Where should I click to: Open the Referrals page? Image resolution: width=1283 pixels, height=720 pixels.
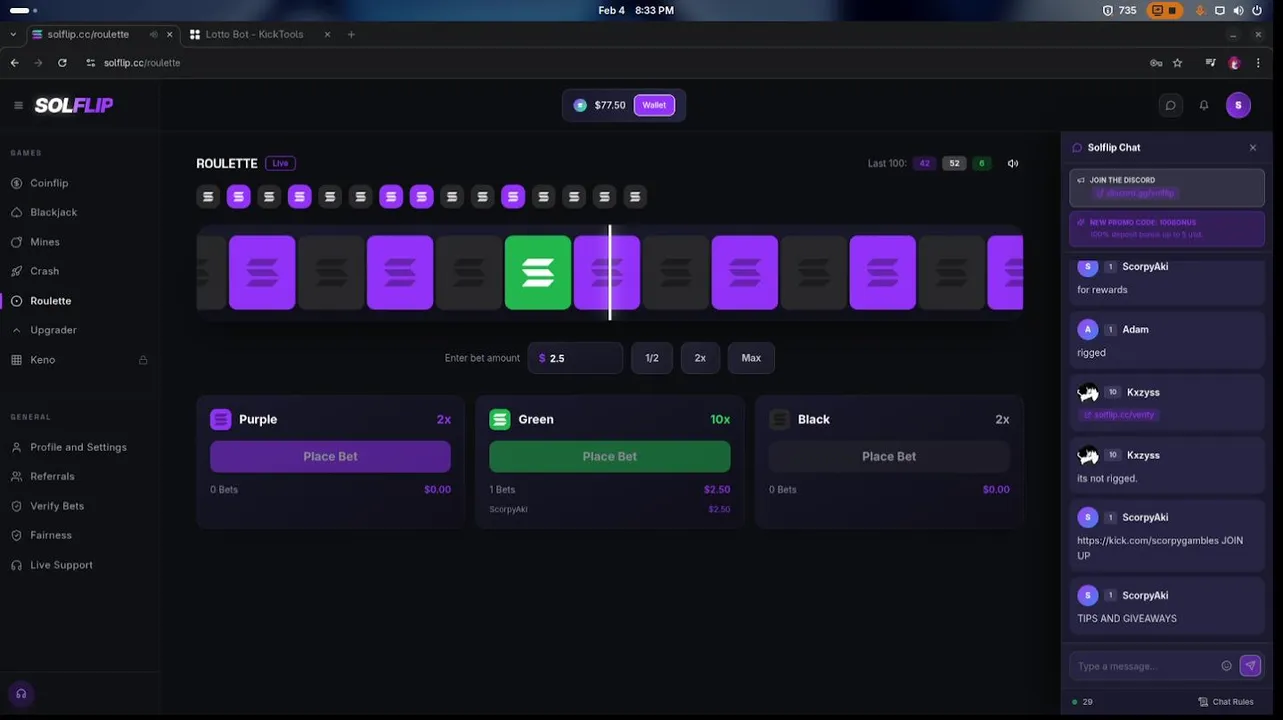[x=52, y=477]
